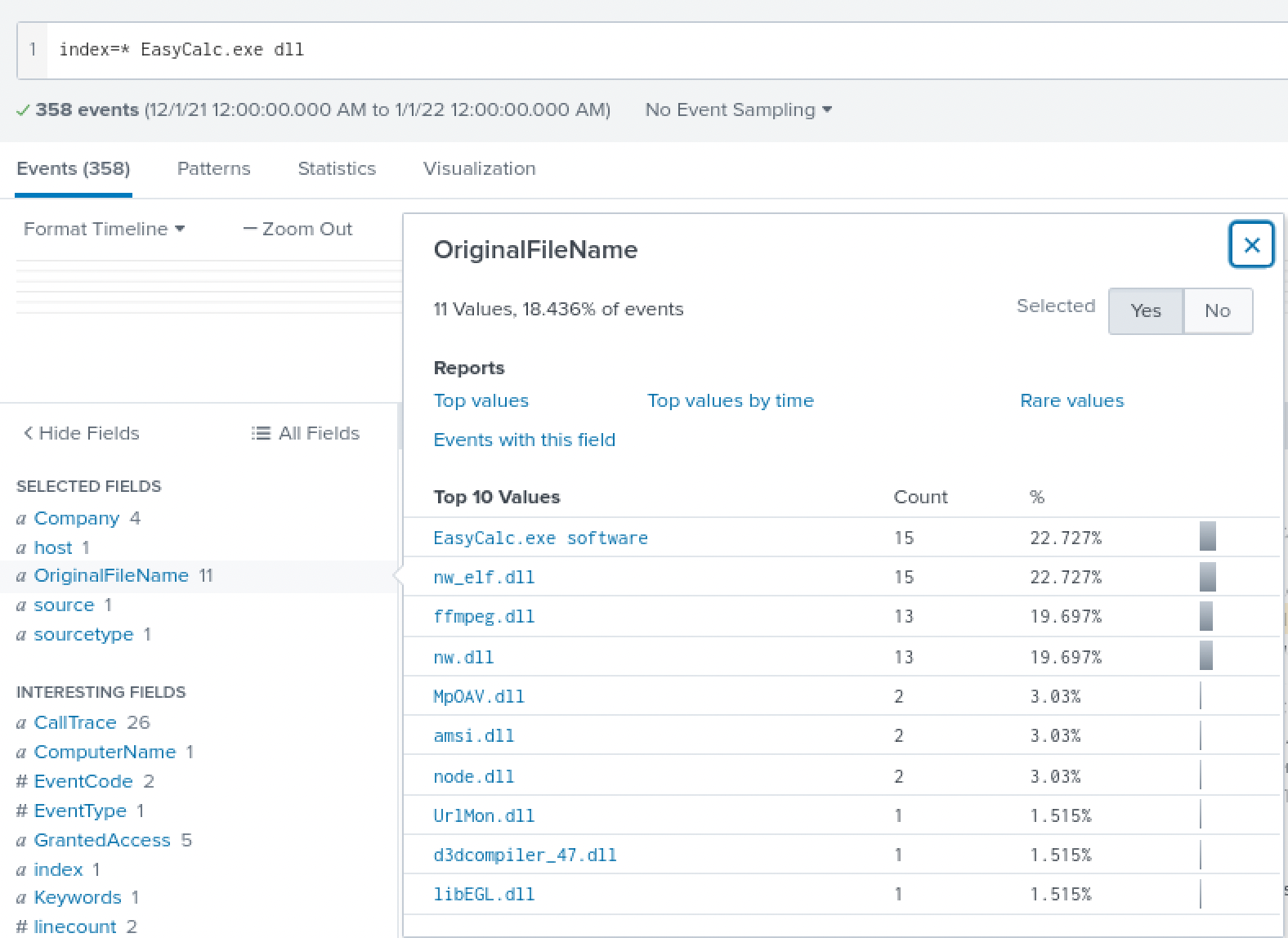
Task: Open the Top values report
Action: (x=481, y=400)
